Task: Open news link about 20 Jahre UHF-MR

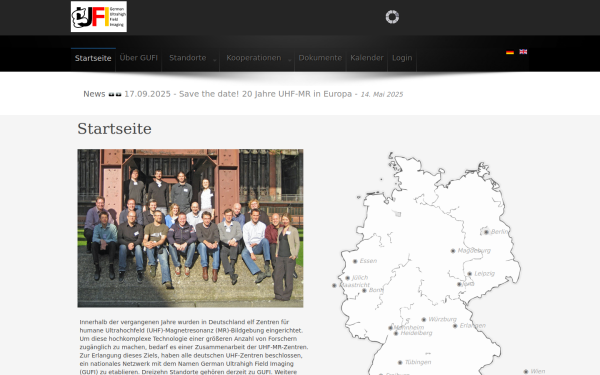Action: click(238, 94)
